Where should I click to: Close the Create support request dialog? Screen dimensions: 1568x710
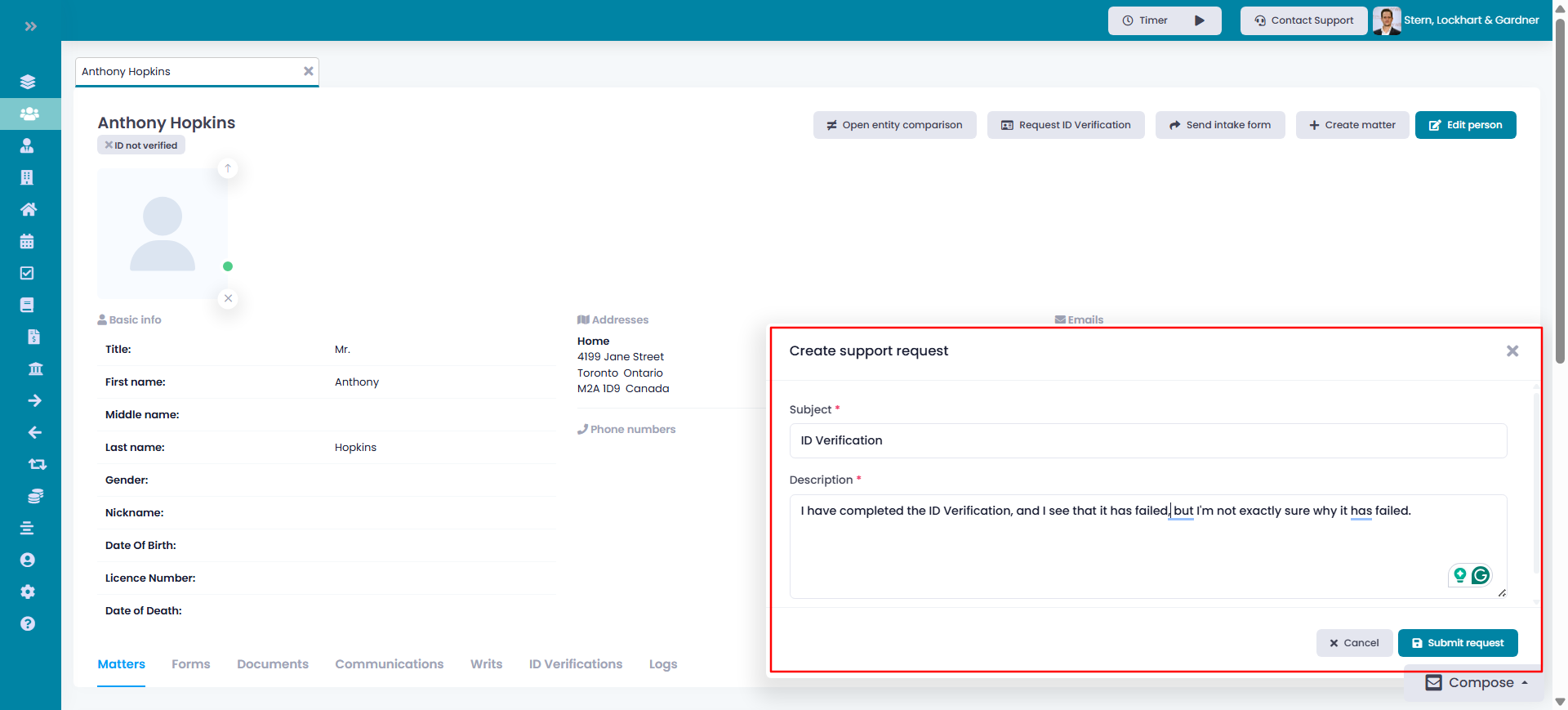[x=1512, y=351]
